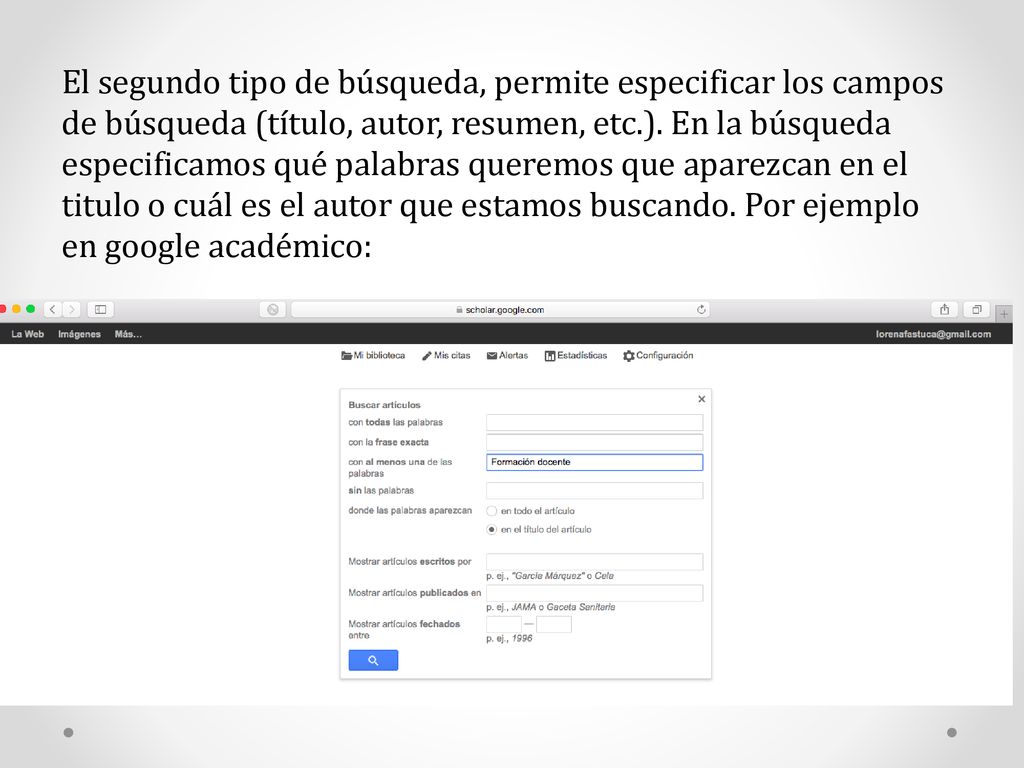The height and width of the screenshot is (768, 1024).
Task: Click the Safari back arrow button
Action: tap(54, 310)
